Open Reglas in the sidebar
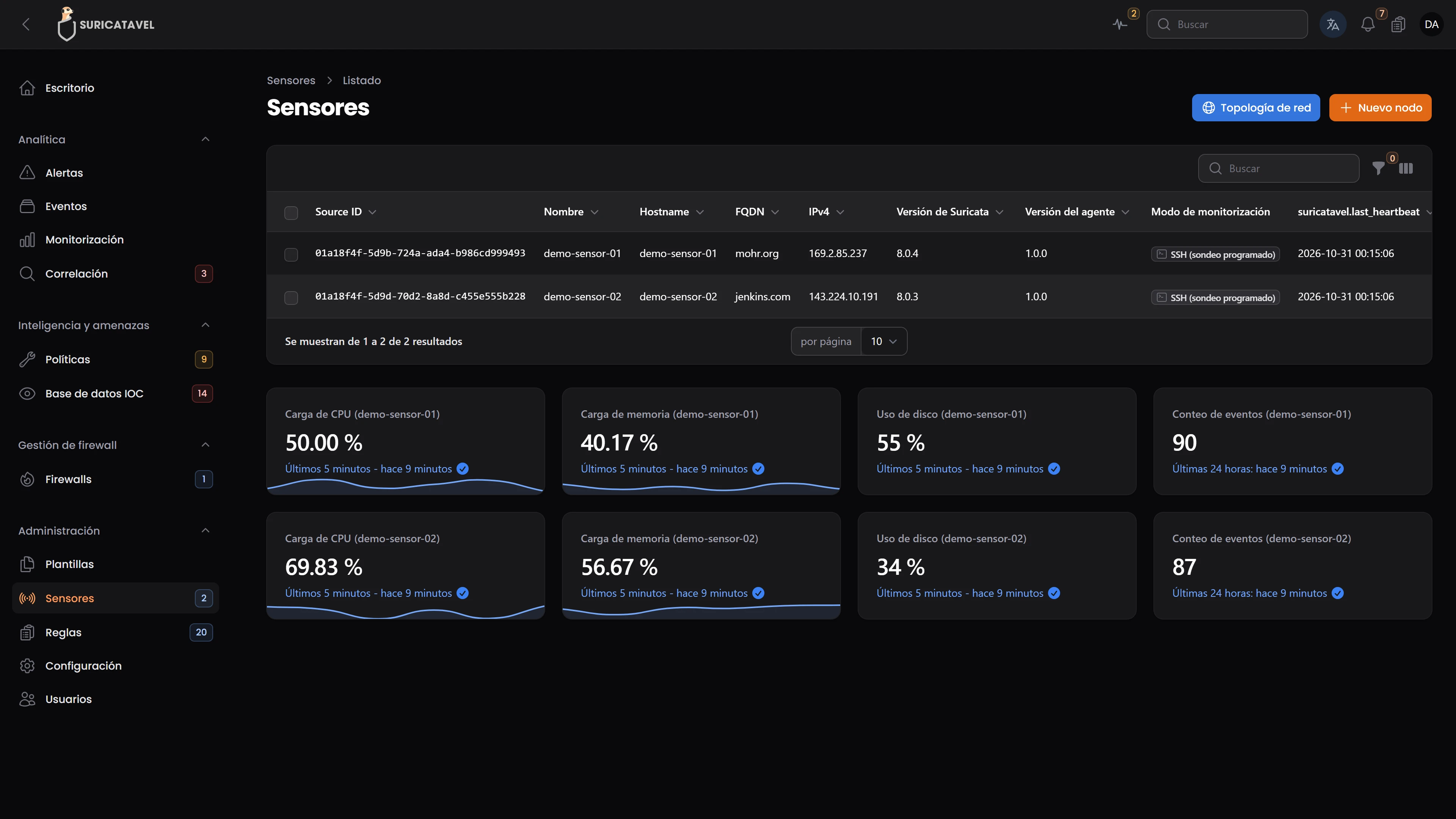 115,632
